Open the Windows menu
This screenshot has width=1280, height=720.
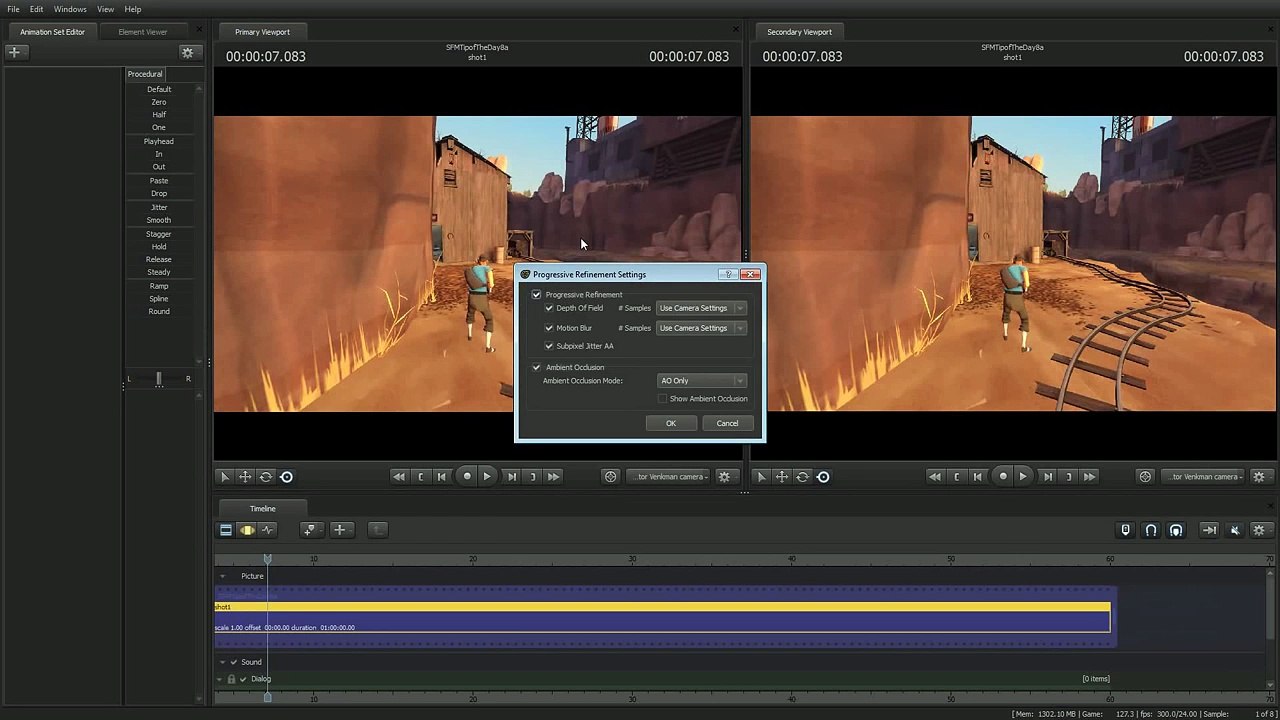(x=70, y=9)
